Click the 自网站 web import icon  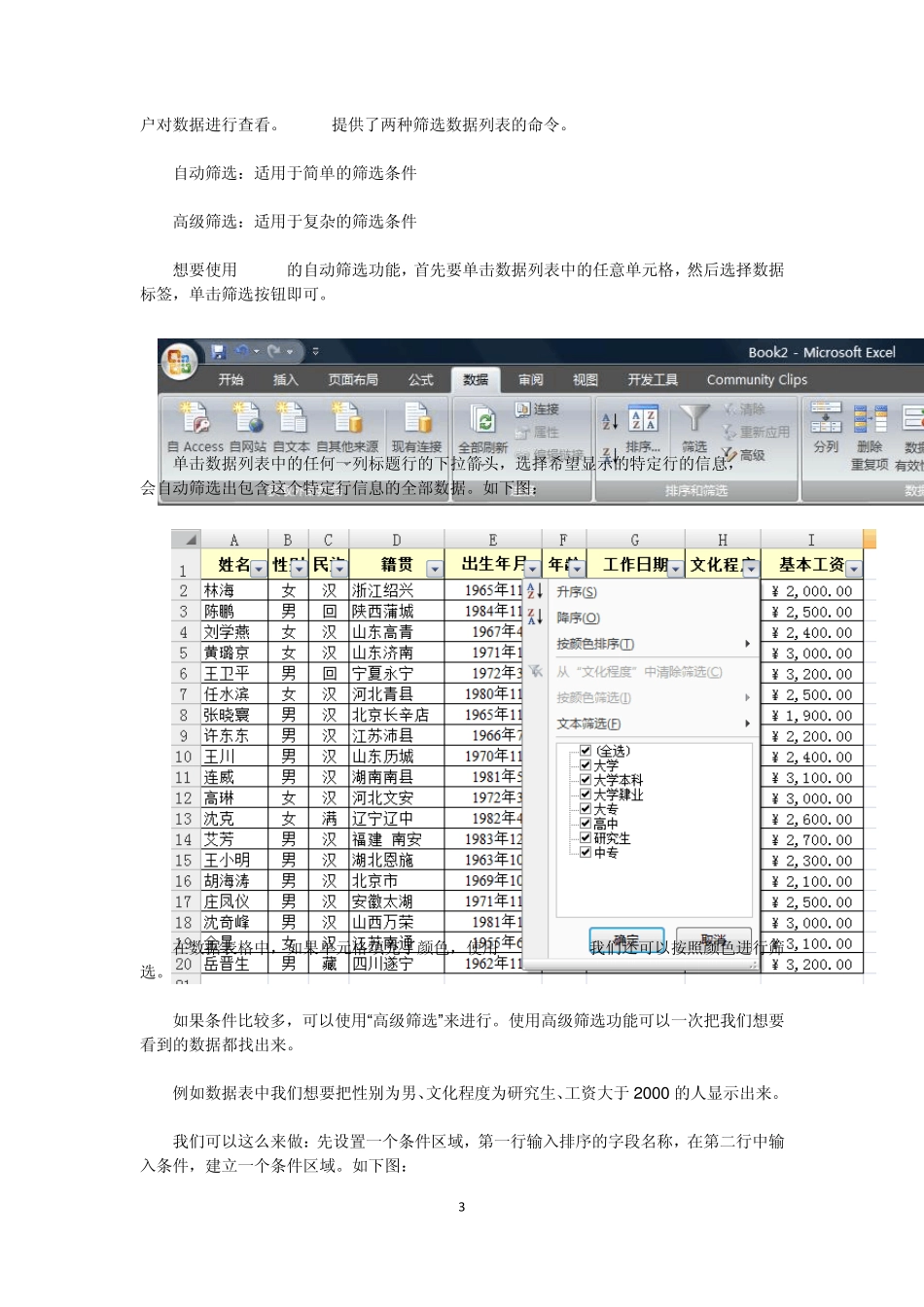(x=248, y=418)
